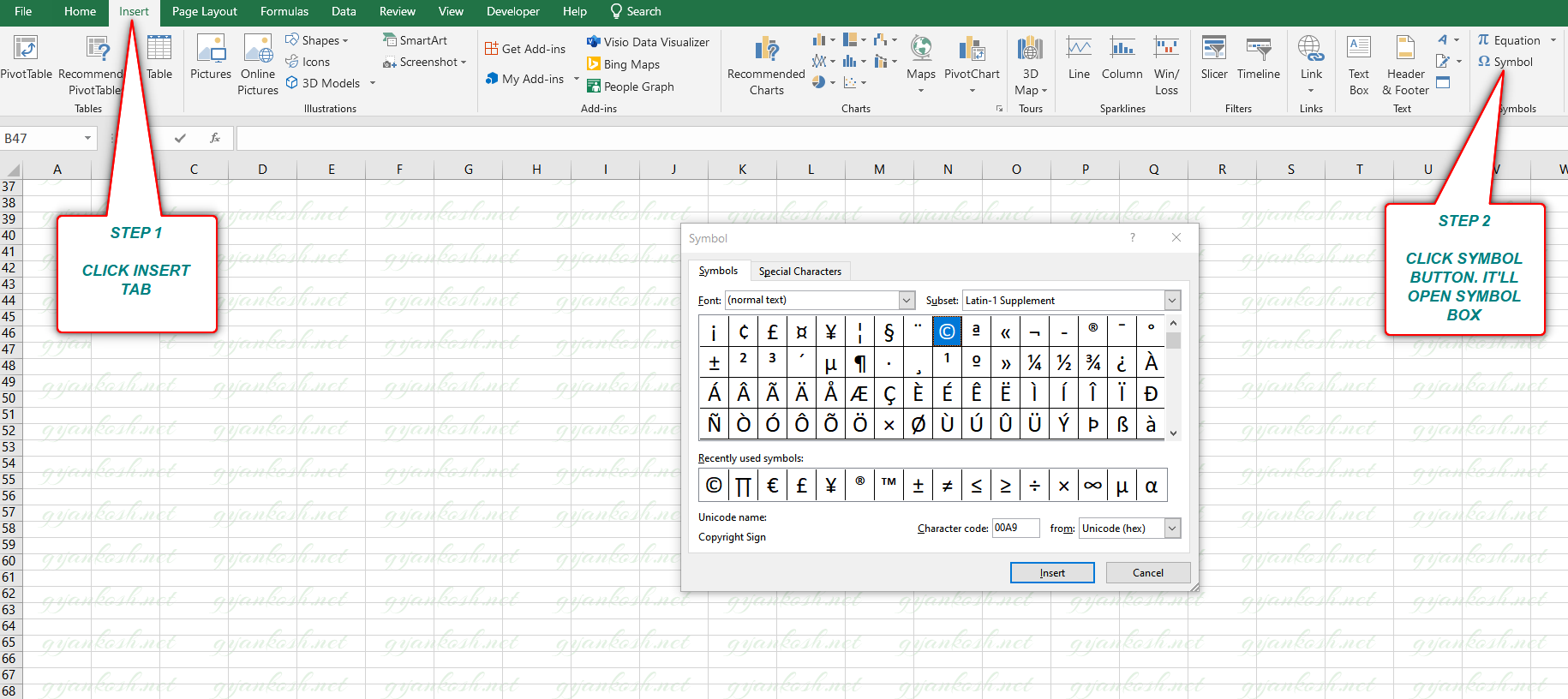
Task: Click the symbol grid scrollbar up arrow
Action: [x=1173, y=324]
